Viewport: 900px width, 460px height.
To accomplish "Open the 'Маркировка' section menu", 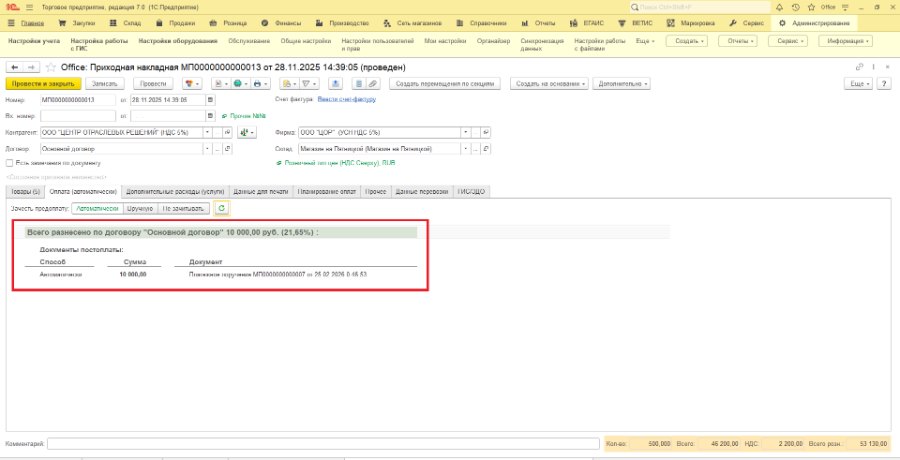I will pyautogui.click(x=692, y=24).
